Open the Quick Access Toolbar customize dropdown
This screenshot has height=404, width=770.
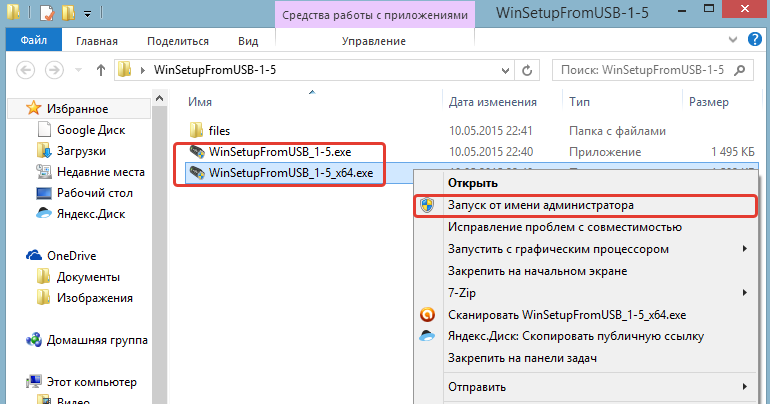click(x=87, y=14)
